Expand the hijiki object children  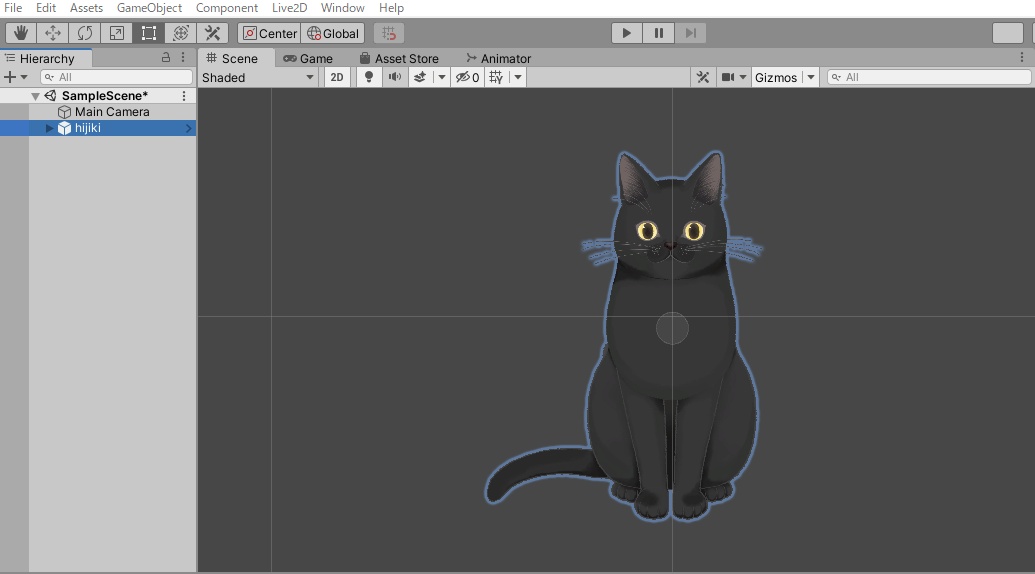tap(50, 128)
